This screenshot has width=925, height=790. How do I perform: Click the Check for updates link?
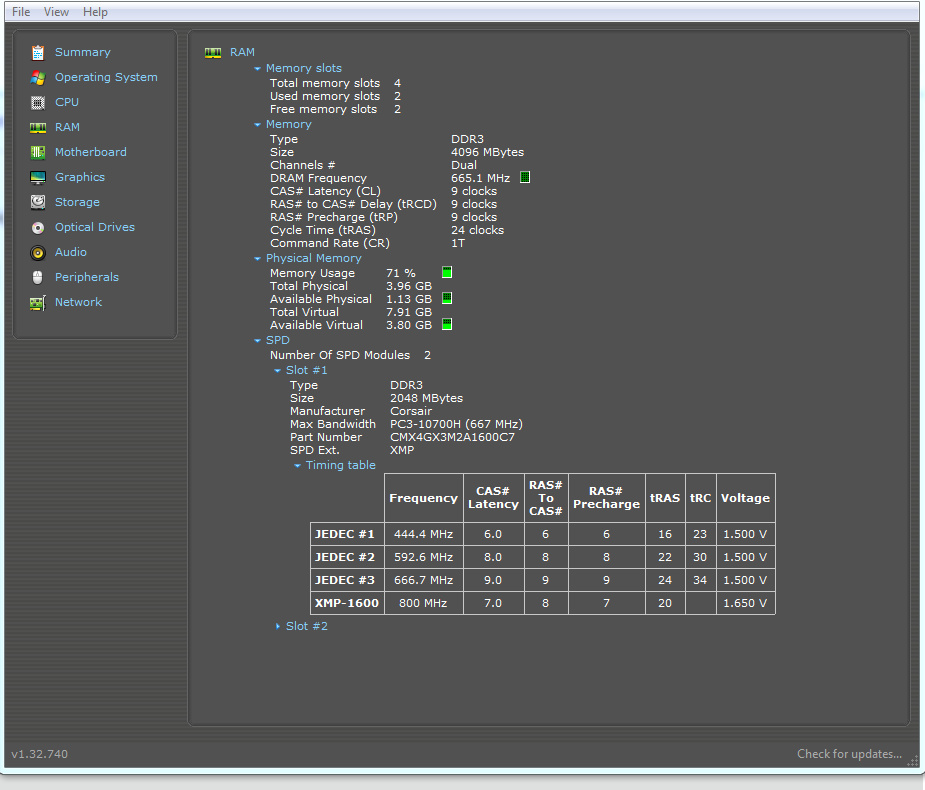(849, 754)
